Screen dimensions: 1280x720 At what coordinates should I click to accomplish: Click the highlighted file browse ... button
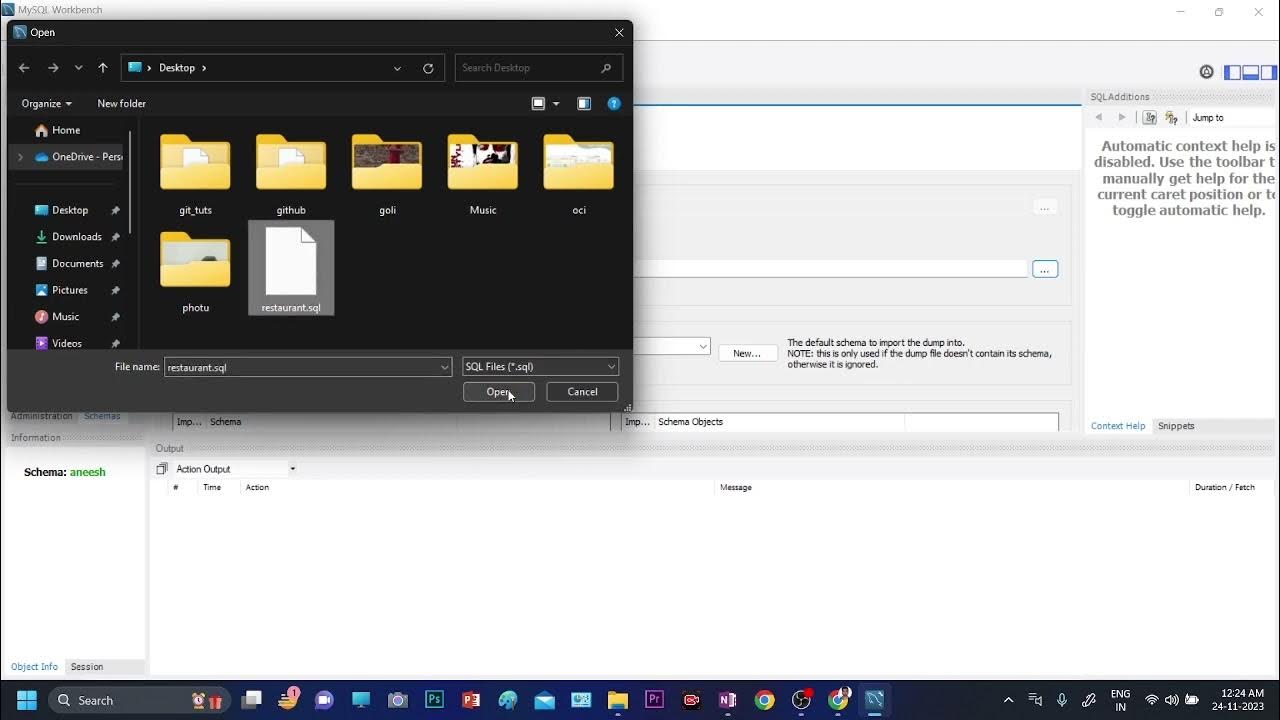[1045, 269]
